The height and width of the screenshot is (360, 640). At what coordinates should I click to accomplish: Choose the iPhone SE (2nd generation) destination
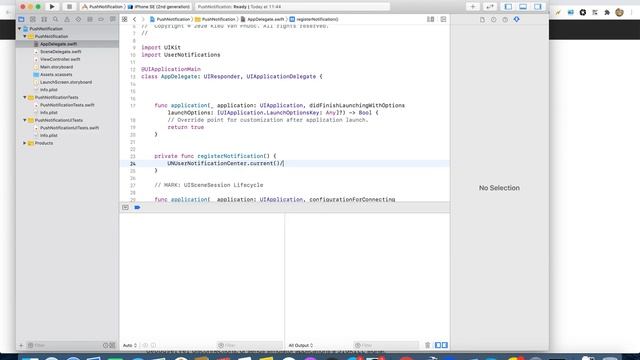pos(159,7)
